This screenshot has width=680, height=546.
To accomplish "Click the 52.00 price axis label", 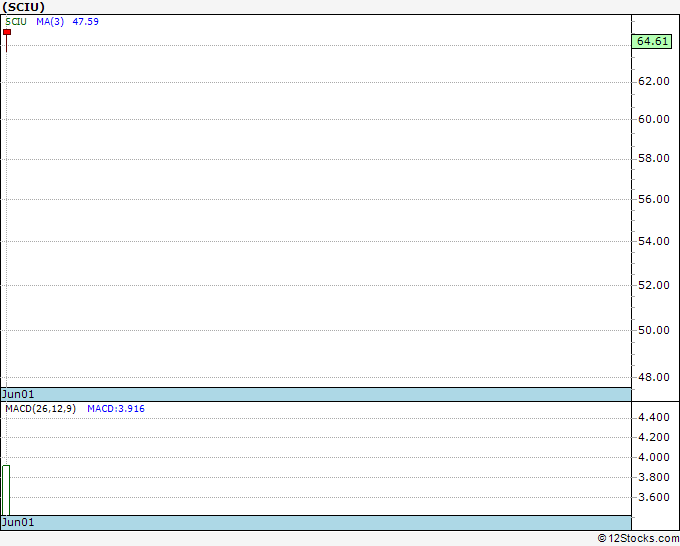I will (x=654, y=285).
